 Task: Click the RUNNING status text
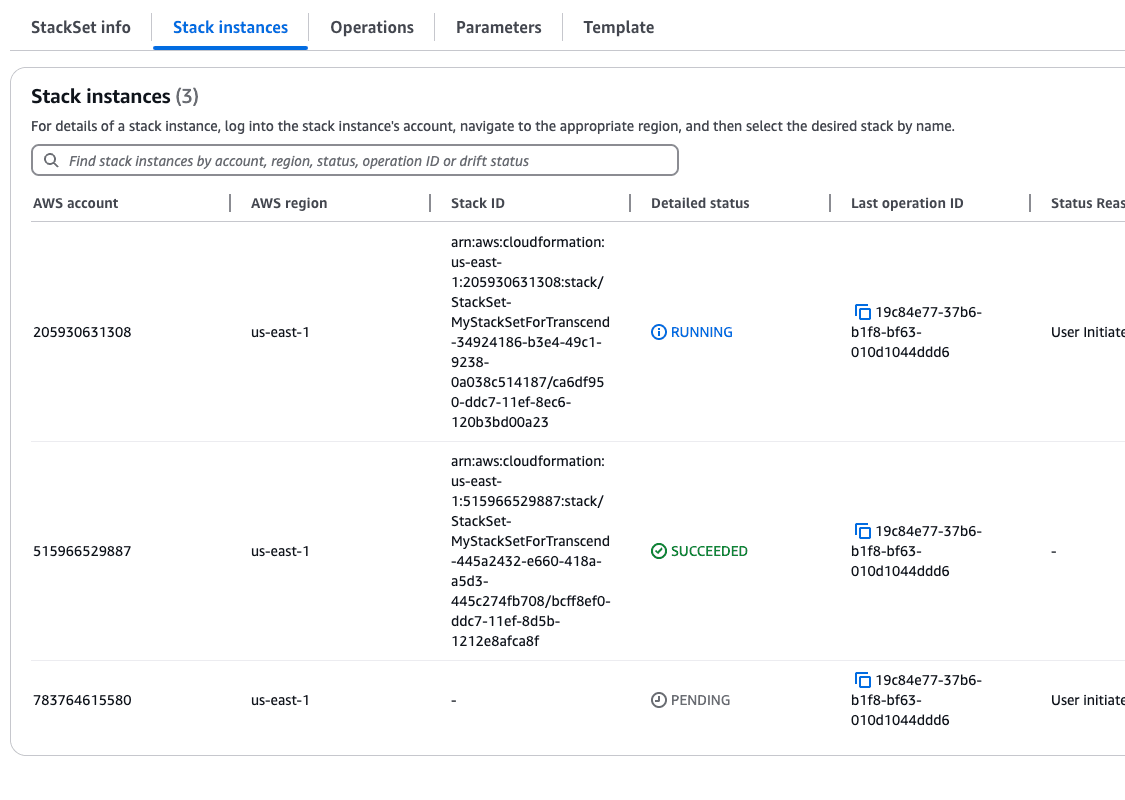[701, 332]
